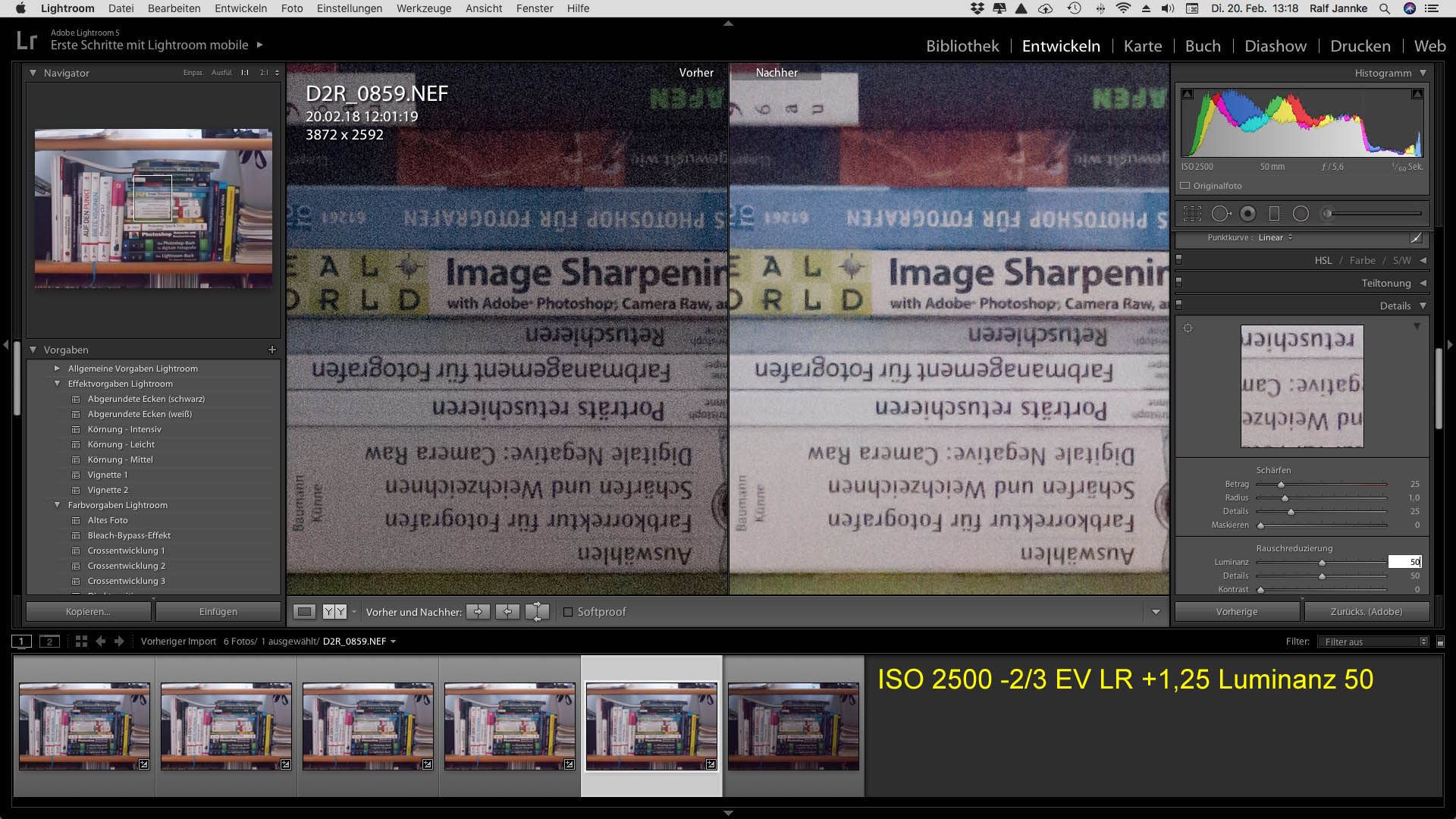Viewport: 1456px width, 819px height.
Task: Switch to Loupe view mode
Action: [304, 612]
